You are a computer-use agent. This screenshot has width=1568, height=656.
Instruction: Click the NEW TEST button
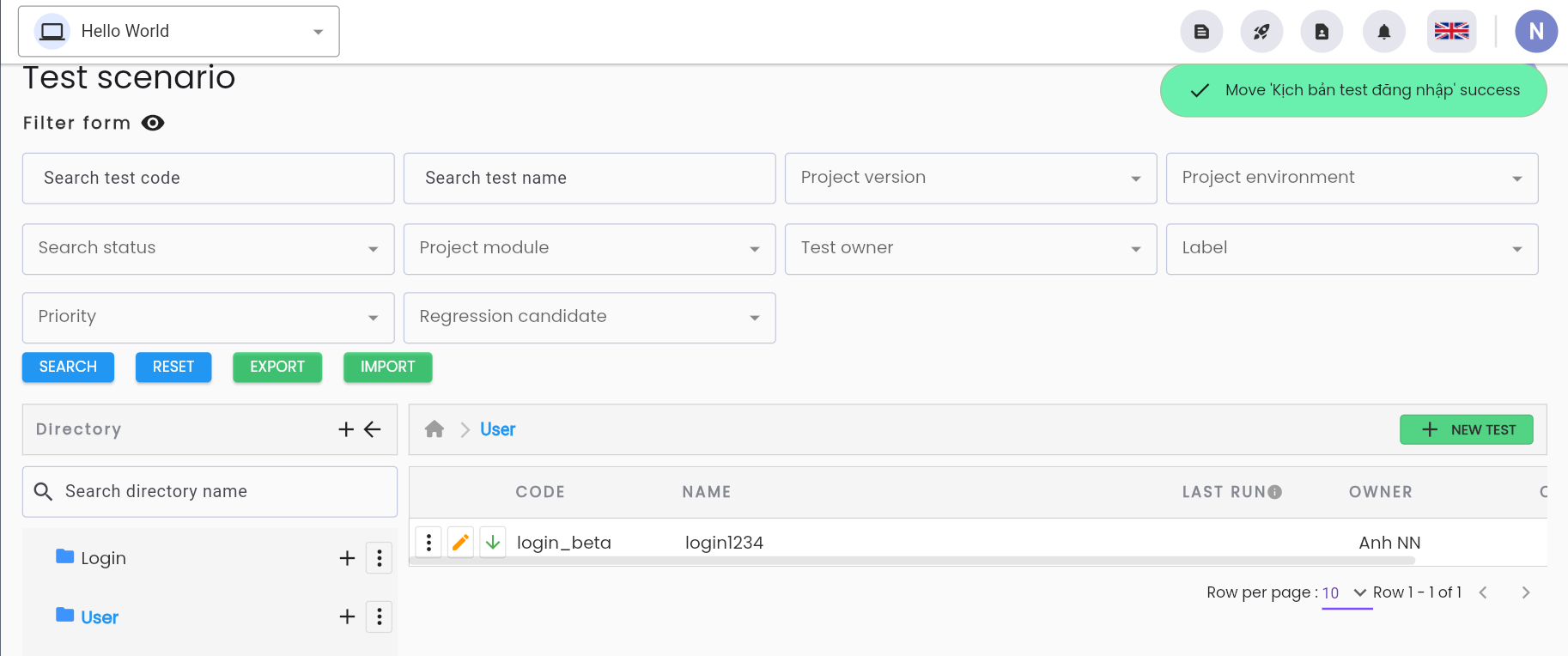[x=1466, y=429]
